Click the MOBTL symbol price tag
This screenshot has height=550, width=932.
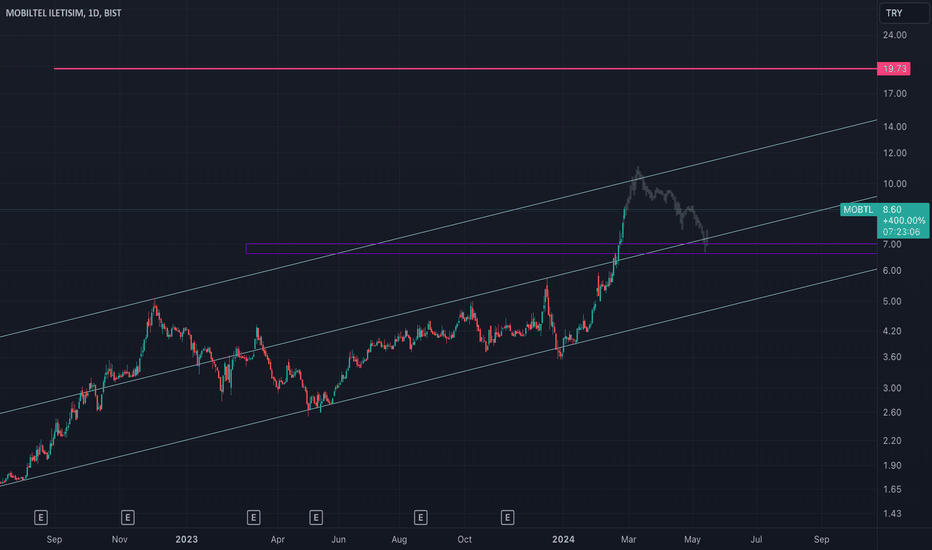coord(858,209)
